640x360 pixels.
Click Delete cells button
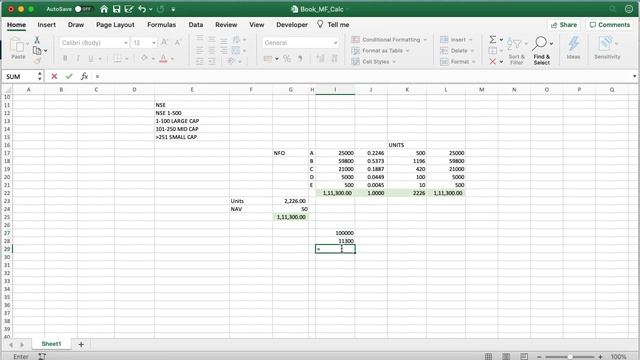coord(457,51)
